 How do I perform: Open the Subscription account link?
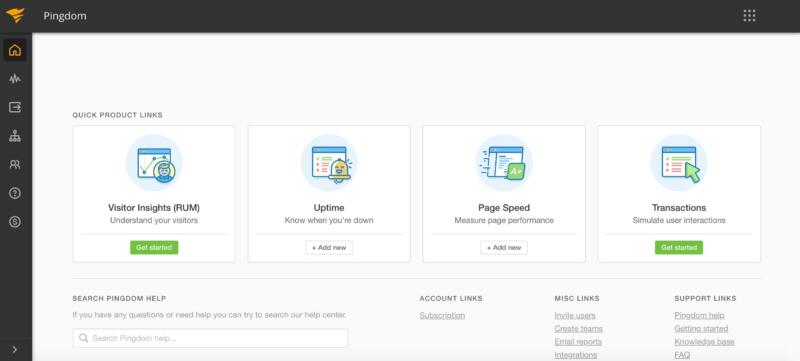pos(442,316)
